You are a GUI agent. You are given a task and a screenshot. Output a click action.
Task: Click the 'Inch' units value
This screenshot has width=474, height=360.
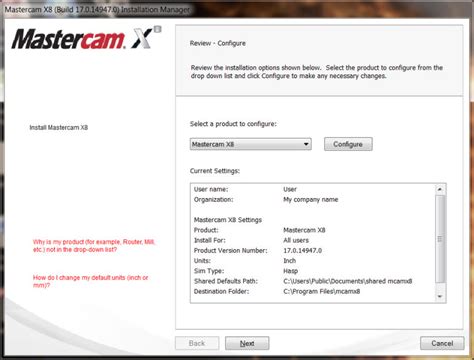(289, 261)
